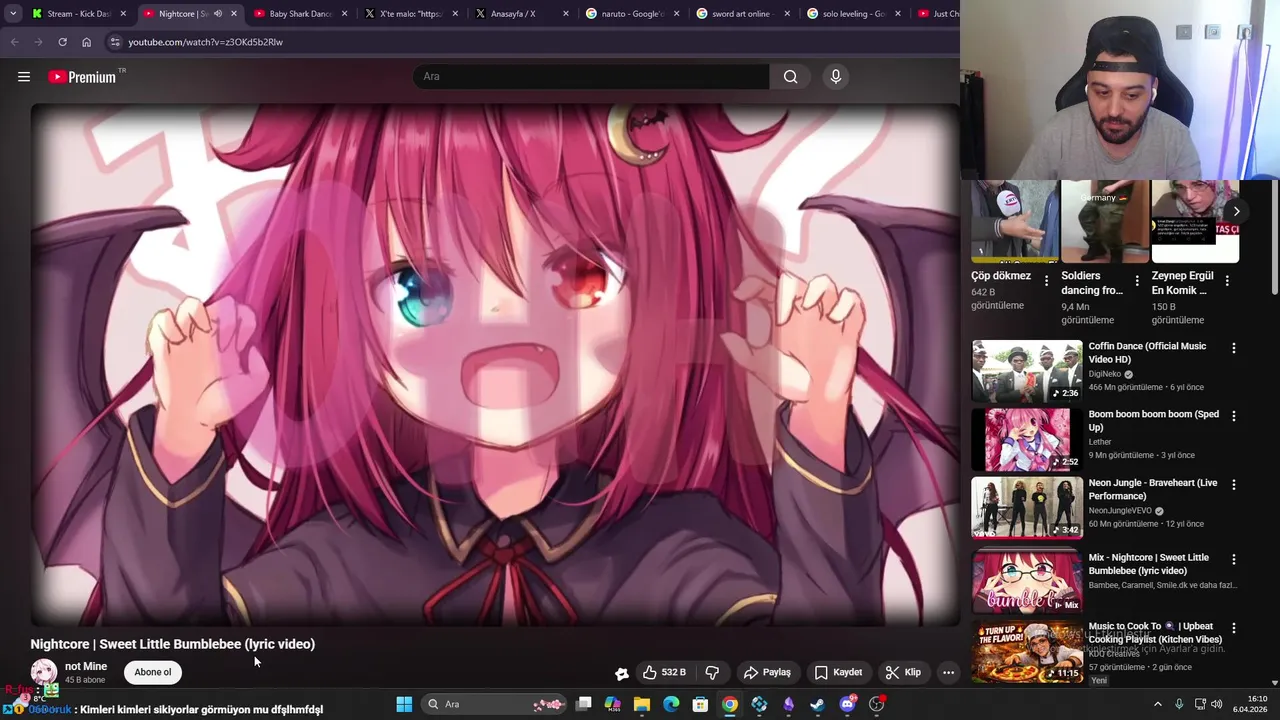Open the not Mine channel name link
This screenshot has width=1280, height=720.
coord(86,666)
